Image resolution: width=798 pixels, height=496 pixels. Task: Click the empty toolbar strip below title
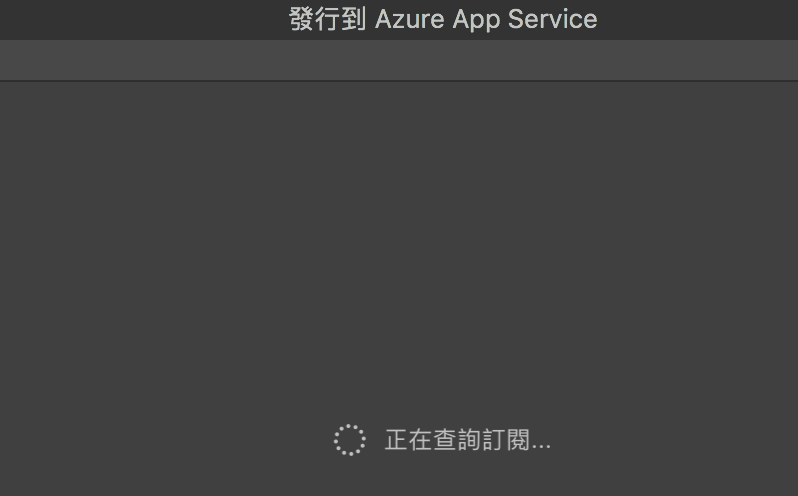(x=399, y=61)
